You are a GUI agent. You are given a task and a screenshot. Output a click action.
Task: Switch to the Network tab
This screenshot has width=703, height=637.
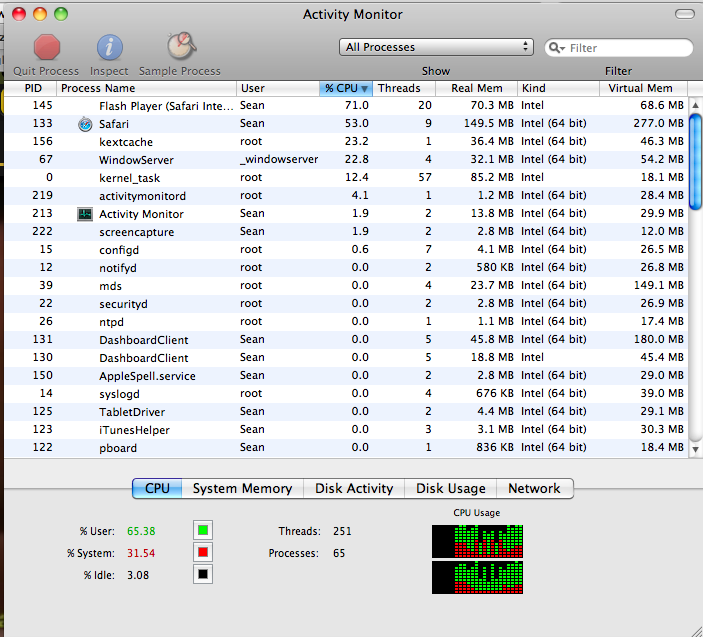pos(534,488)
